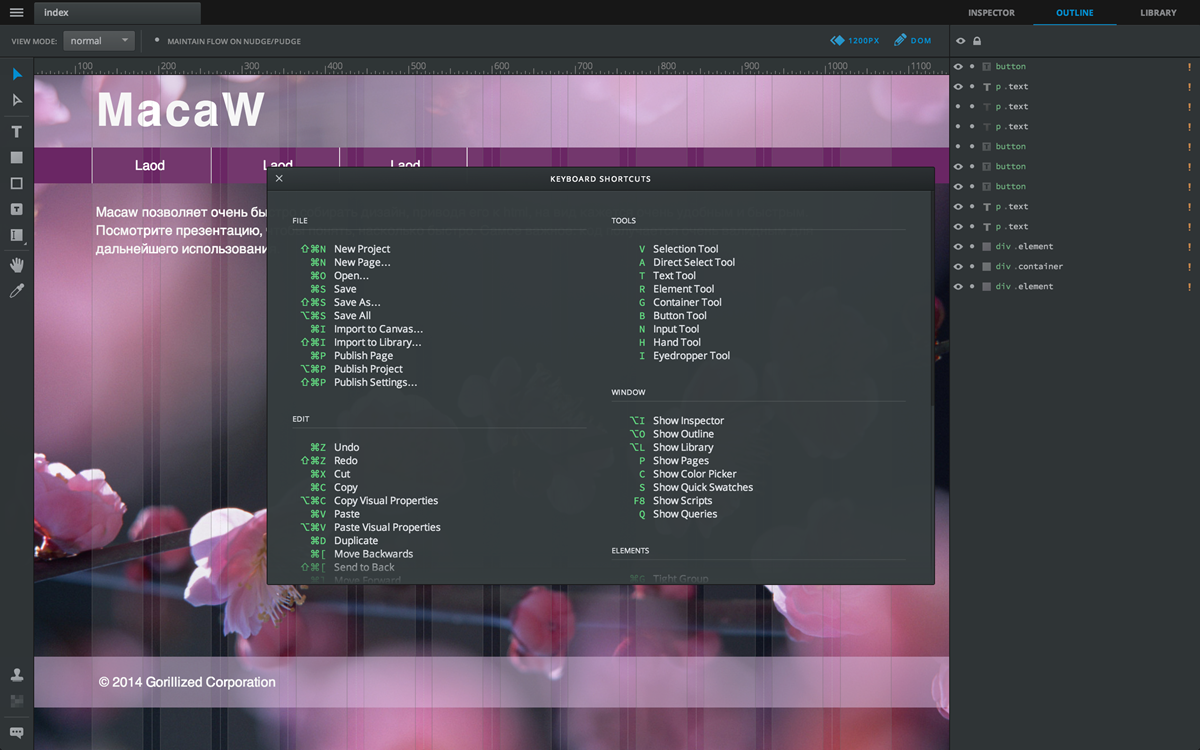Toggle visibility for all outline layers in the header

(x=960, y=41)
